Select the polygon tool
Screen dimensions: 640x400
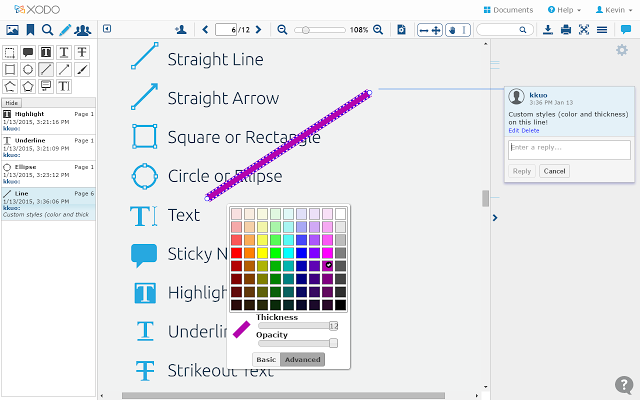pos(28,87)
